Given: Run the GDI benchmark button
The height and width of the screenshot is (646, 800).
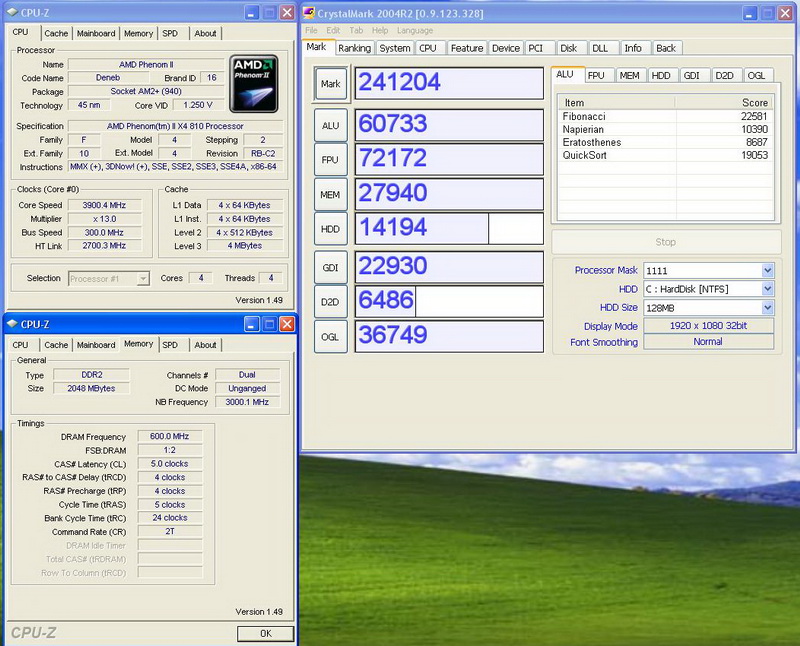Looking at the screenshot, I should coord(330,267).
